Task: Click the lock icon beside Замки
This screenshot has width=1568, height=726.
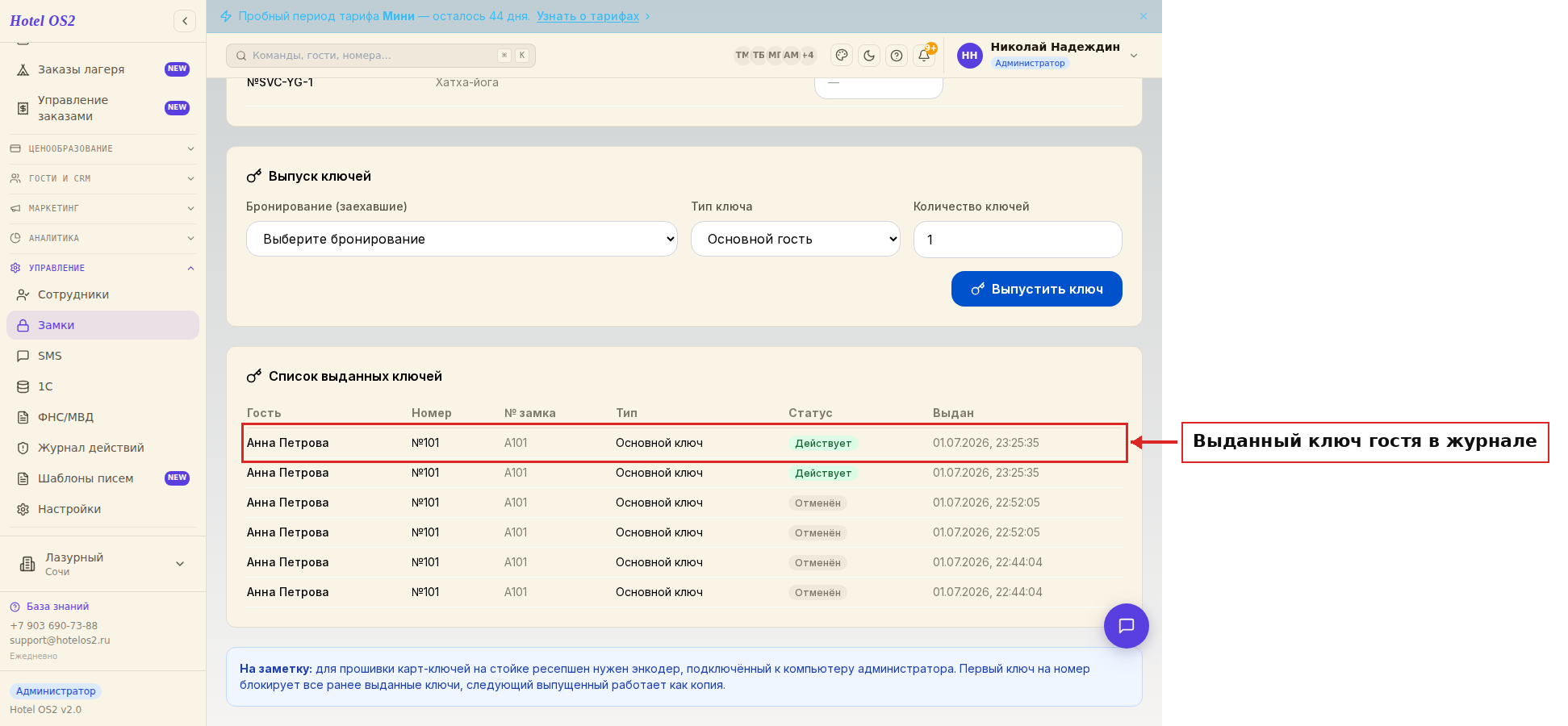Action: tap(23, 325)
